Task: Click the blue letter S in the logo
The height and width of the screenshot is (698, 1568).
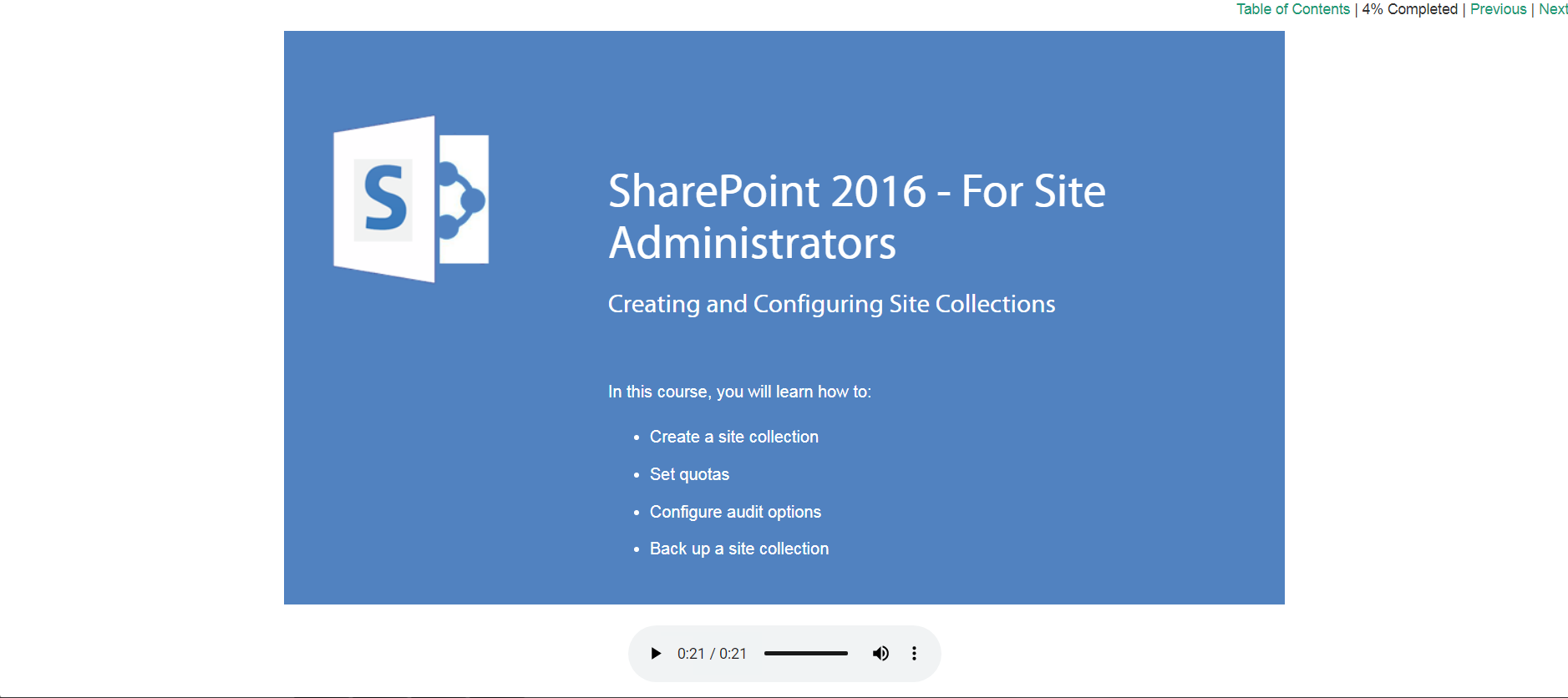Action: coord(385,199)
